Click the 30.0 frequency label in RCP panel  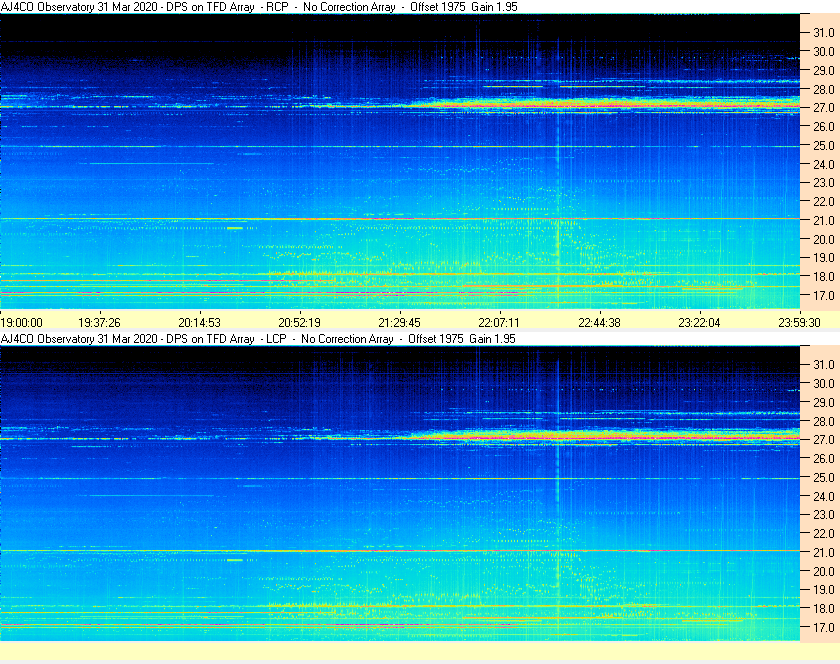click(x=824, y=51)
